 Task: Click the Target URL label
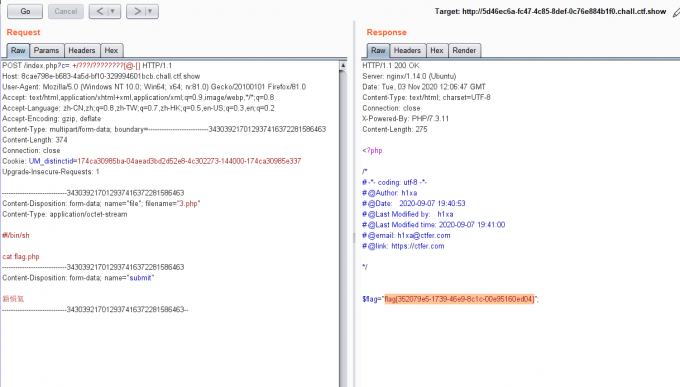click(x=550, y=12)
